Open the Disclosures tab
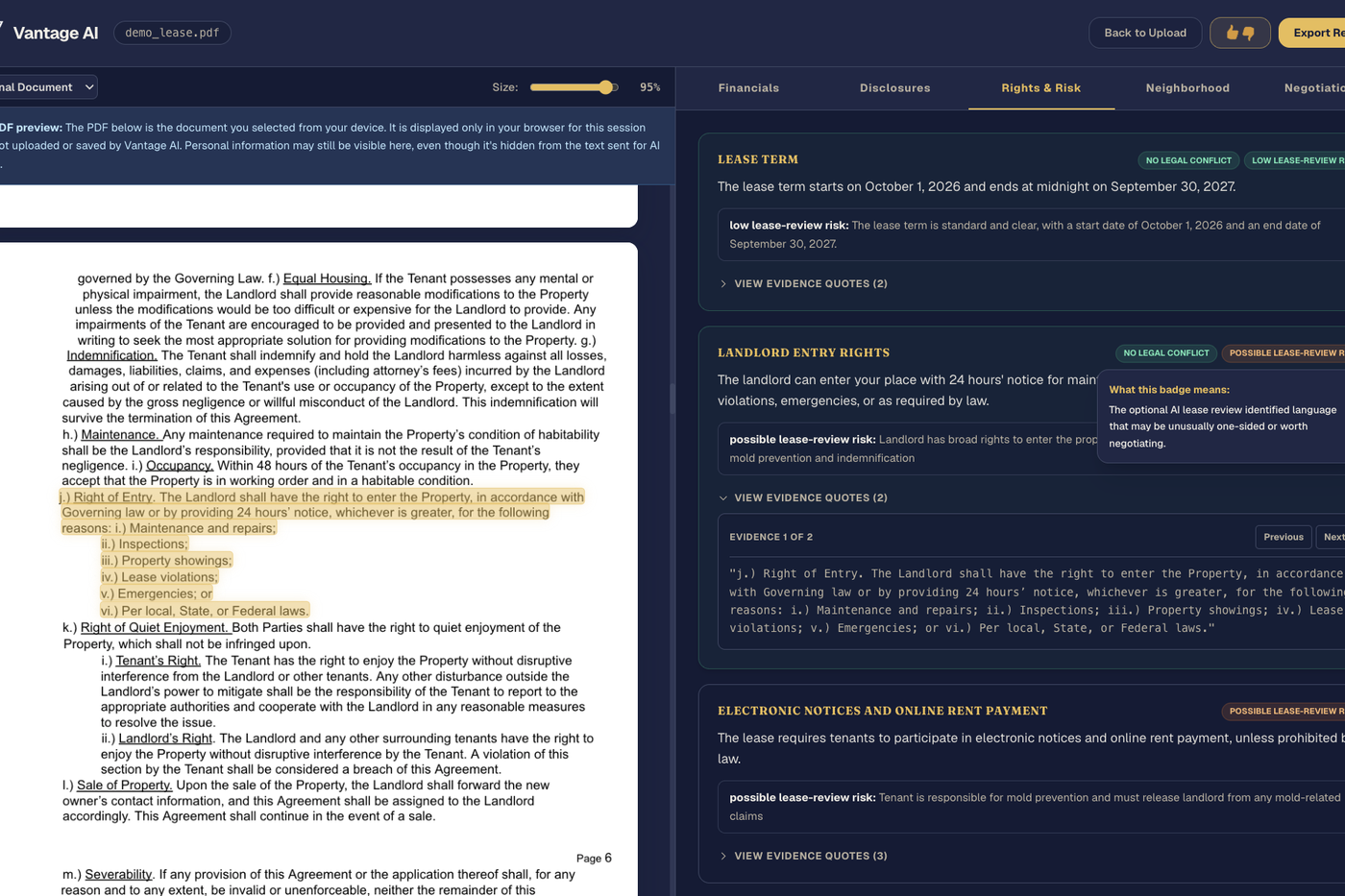 (894, 88)
